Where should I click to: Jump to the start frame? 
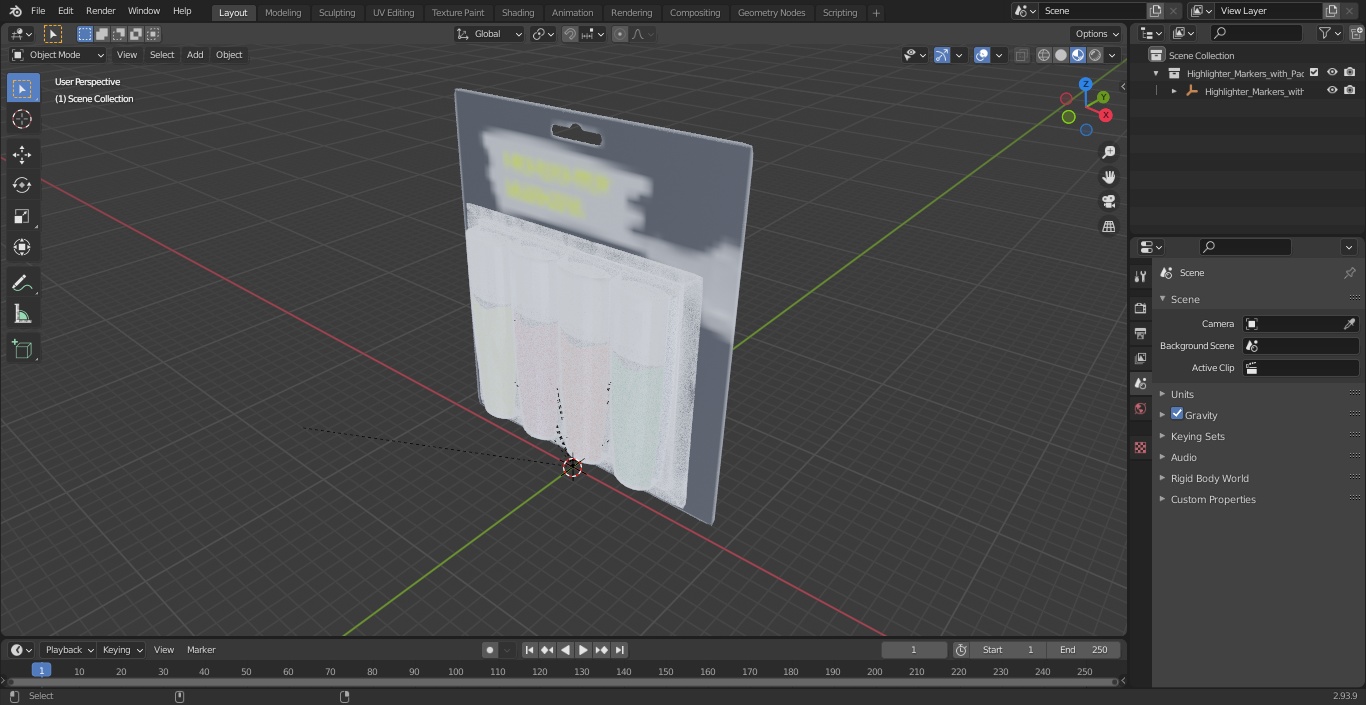point(529,650)
